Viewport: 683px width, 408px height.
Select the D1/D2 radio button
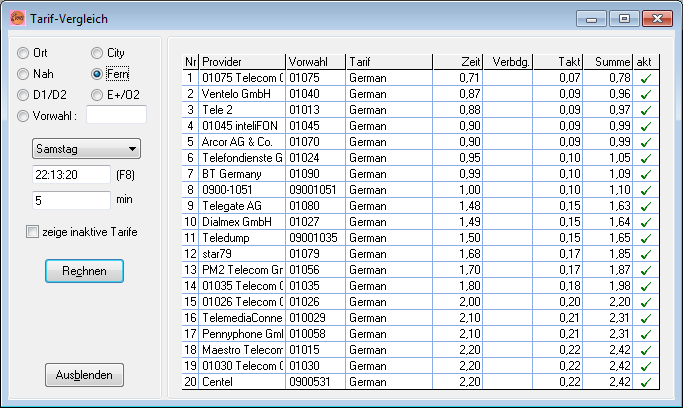tap(25, 95)
